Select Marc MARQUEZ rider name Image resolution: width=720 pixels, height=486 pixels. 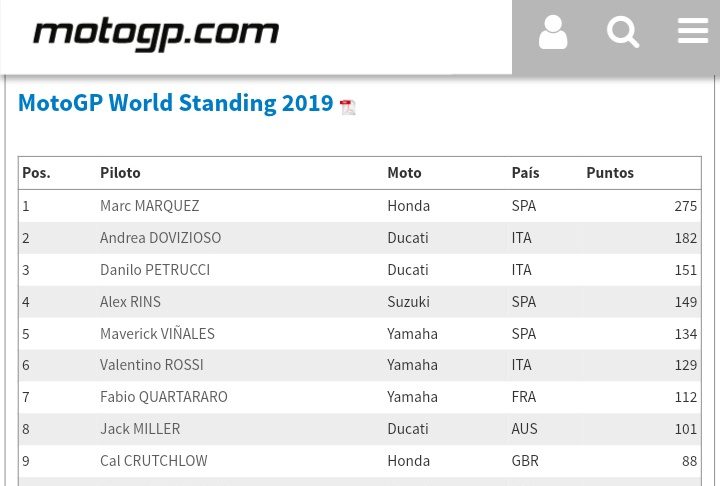149,206
